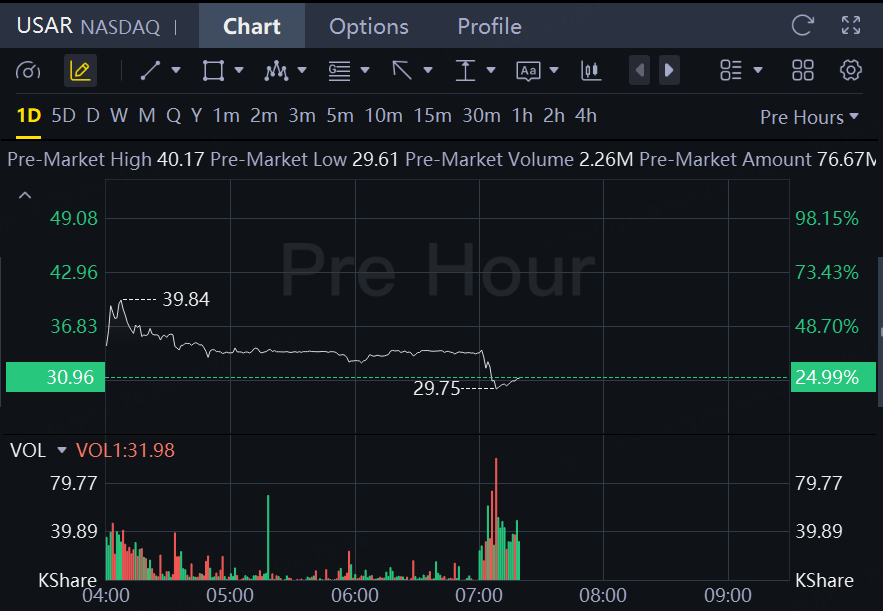
Task: Choose the wave pattern drawing tool
Action: [x=276, y=70]
